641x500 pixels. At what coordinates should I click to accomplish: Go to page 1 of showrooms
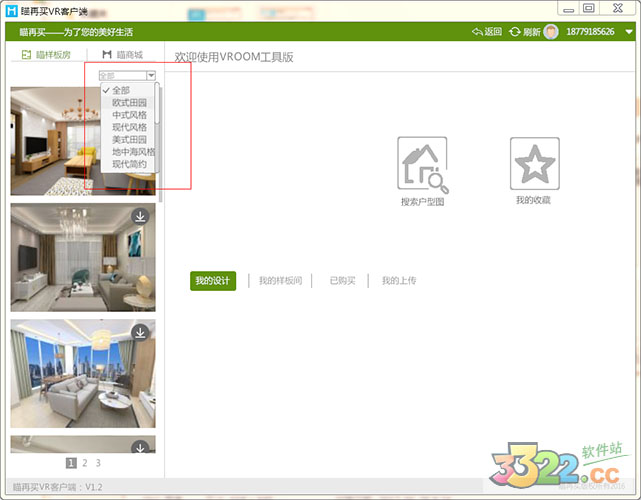point(71,463)
